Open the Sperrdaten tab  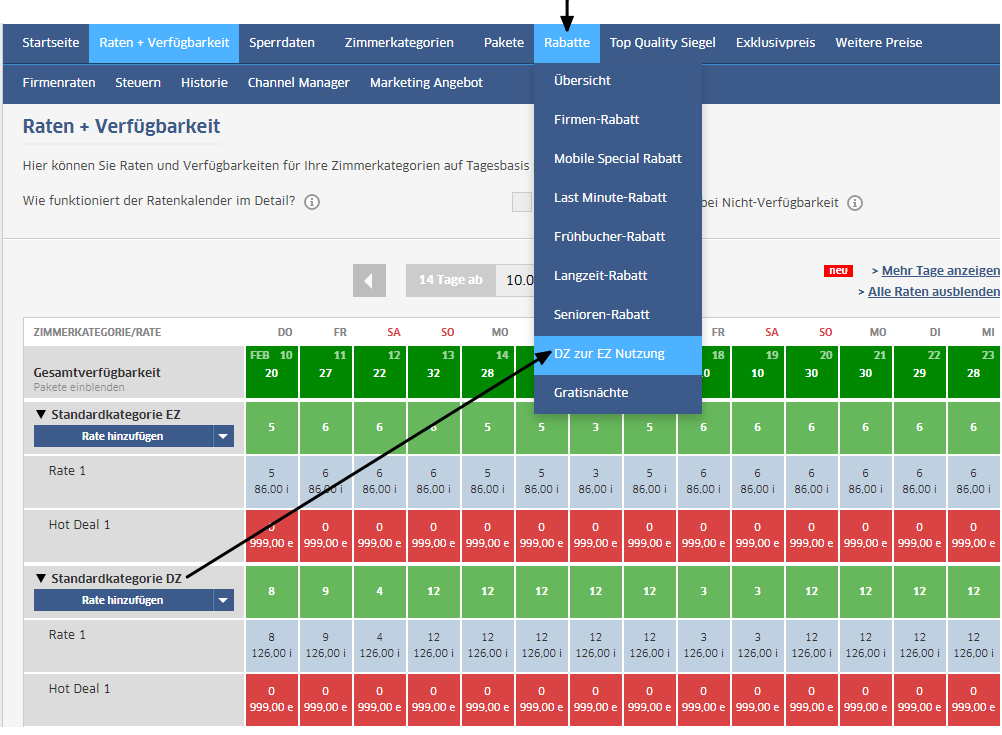pos(282,43)
